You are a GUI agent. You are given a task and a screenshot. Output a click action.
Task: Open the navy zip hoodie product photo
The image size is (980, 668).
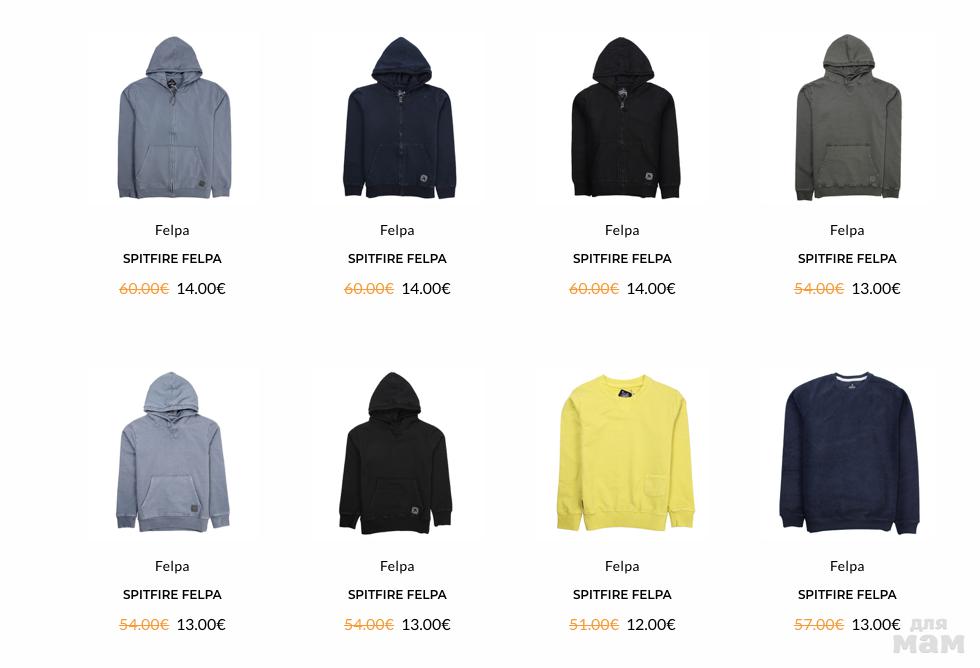click(399, 118)
